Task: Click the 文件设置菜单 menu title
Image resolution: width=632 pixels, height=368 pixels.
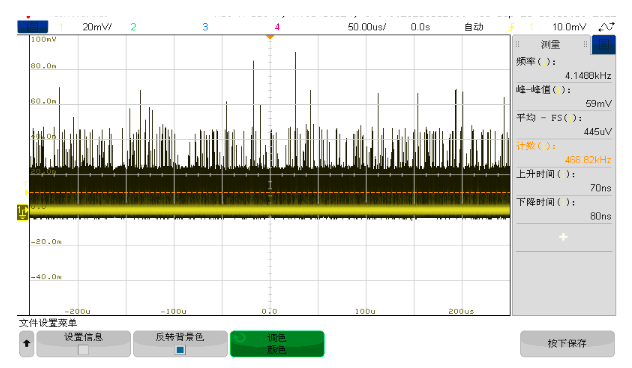Action: [x=48, y=323]
